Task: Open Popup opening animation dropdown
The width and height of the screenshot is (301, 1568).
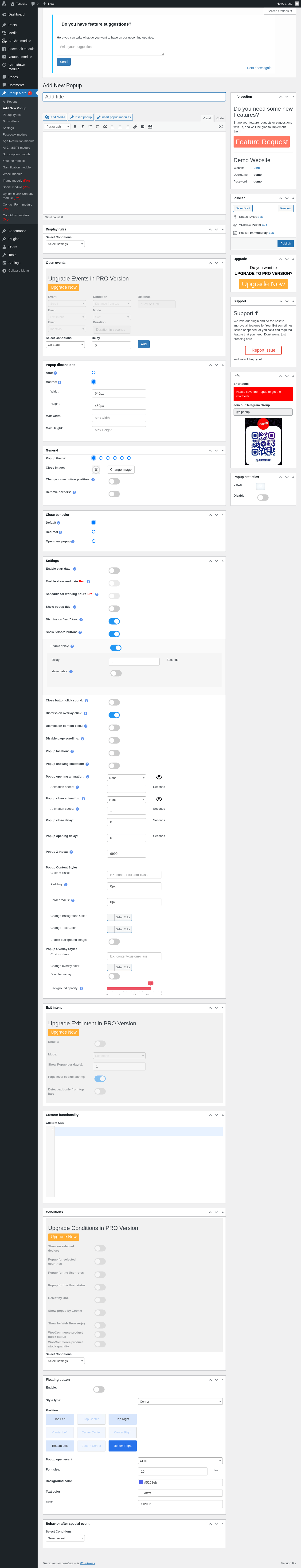Action: (x=127, y=778)
